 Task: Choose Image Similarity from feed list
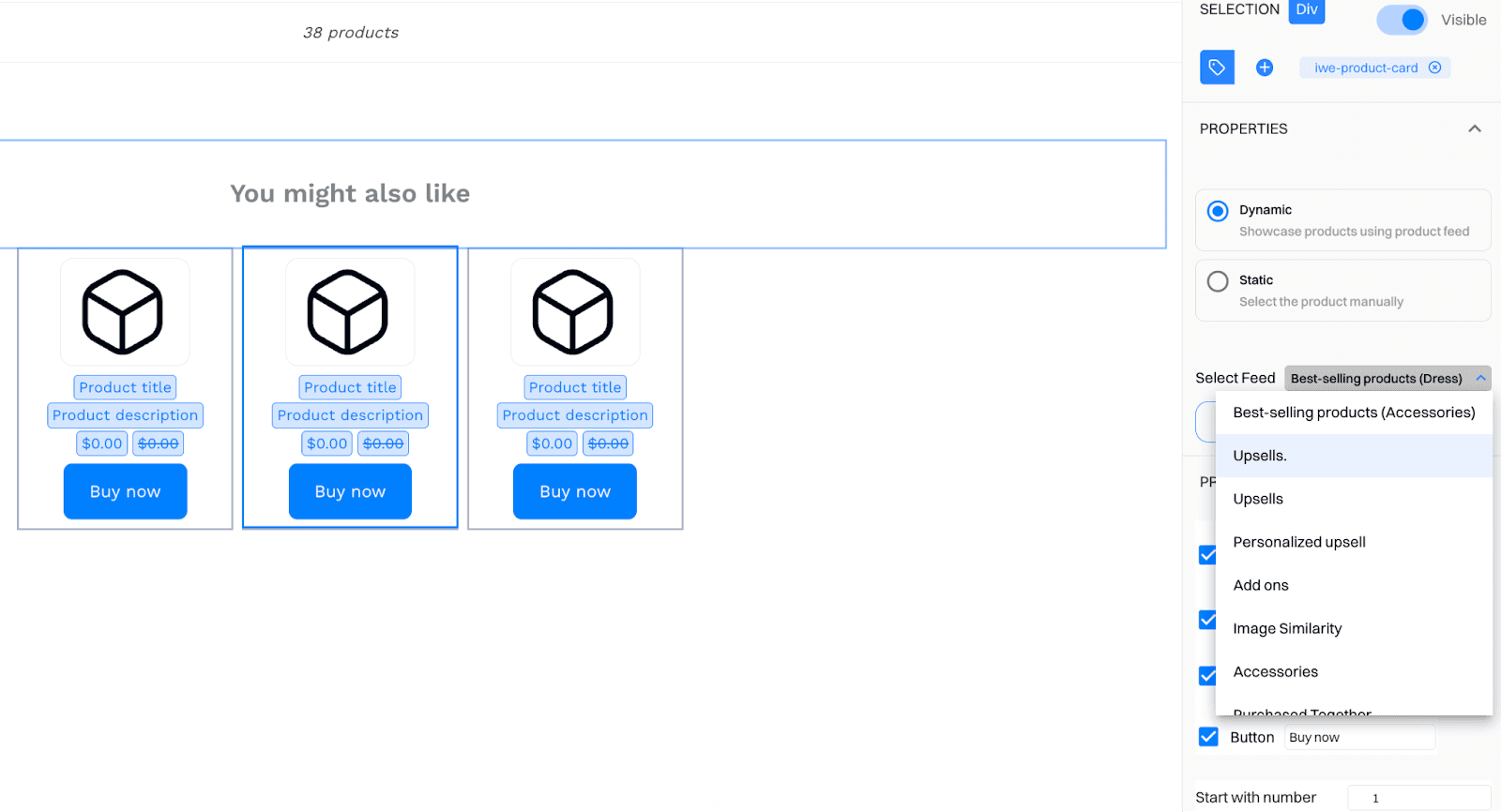tap(1287, 628)
